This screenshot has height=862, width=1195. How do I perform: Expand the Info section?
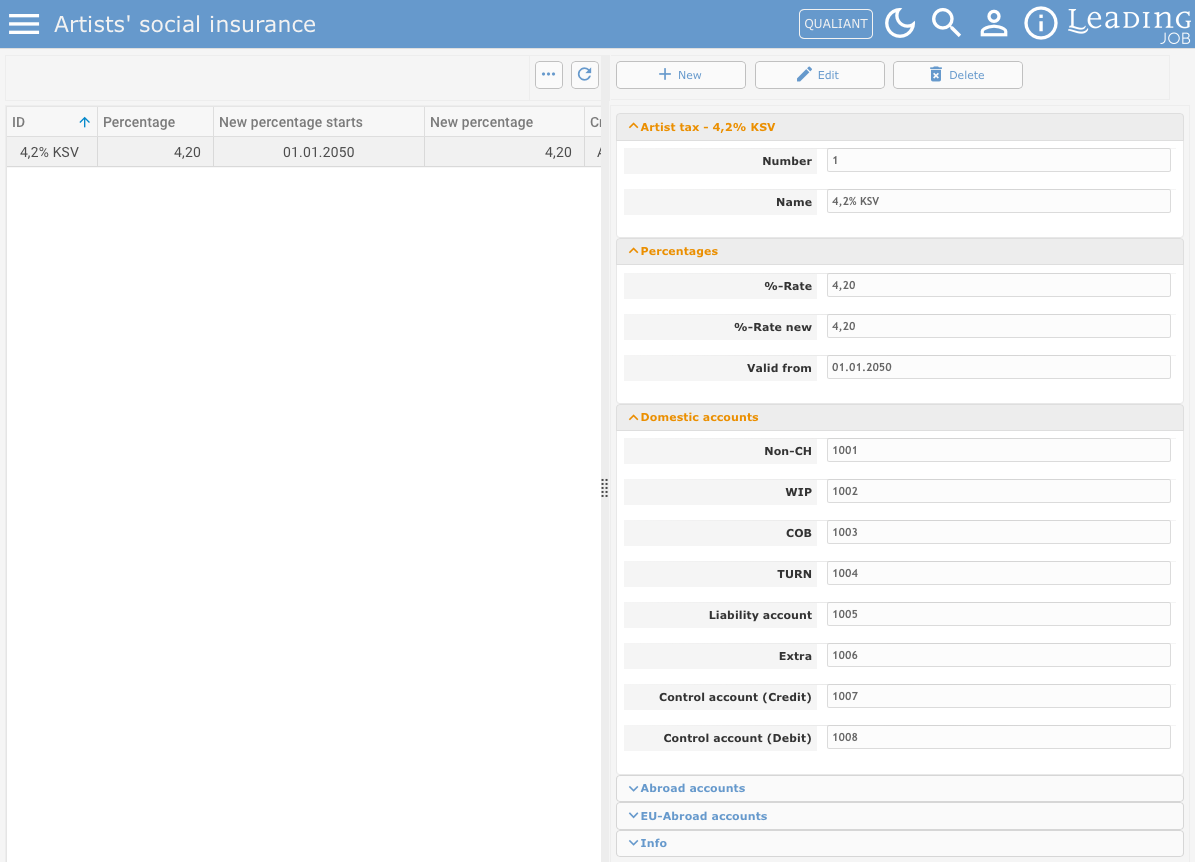coord(899,843)
